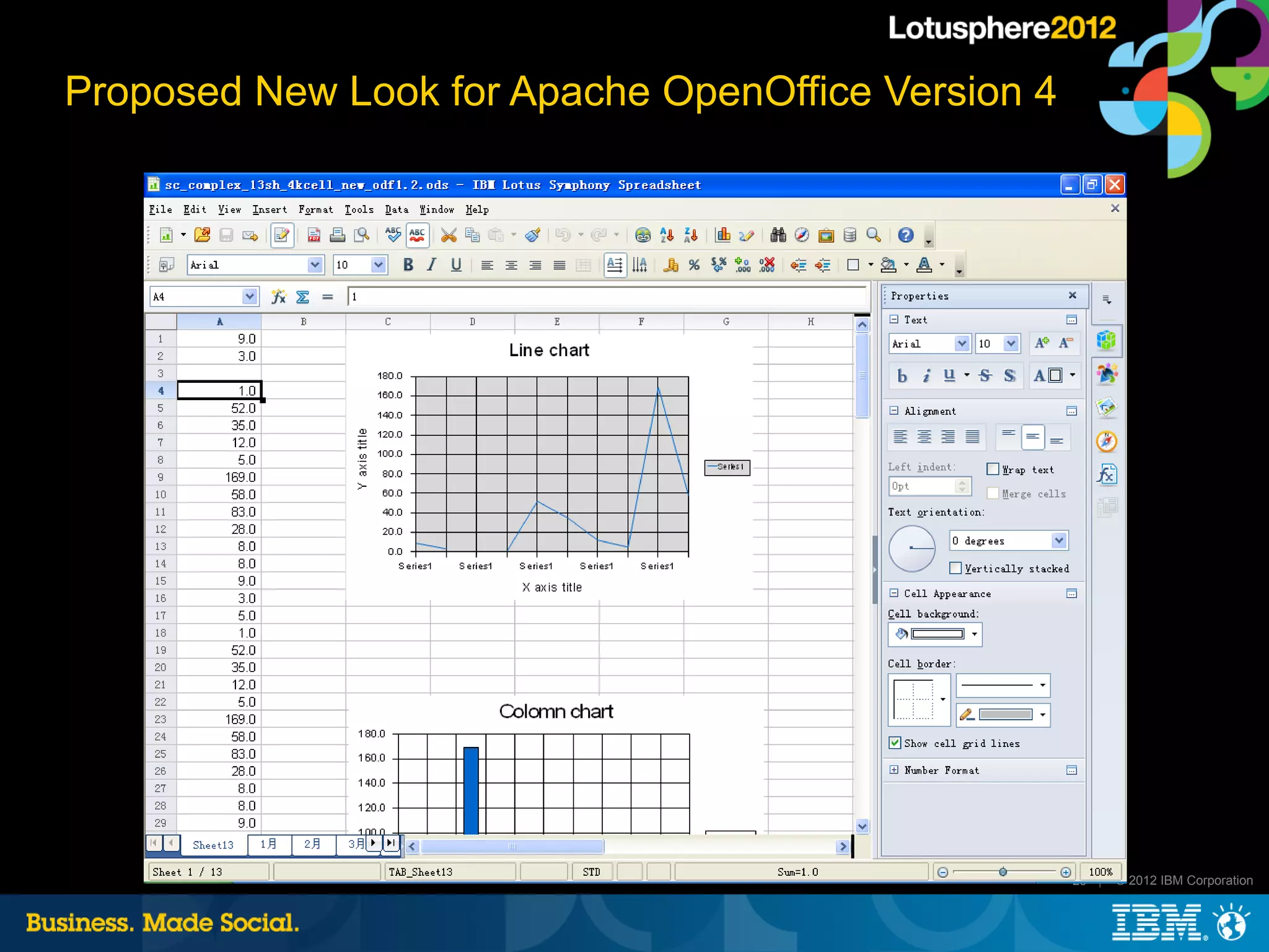1269x952 pixels.
Task: Enable the Wrap text checkbox
Action: click(x=993, y=469)
